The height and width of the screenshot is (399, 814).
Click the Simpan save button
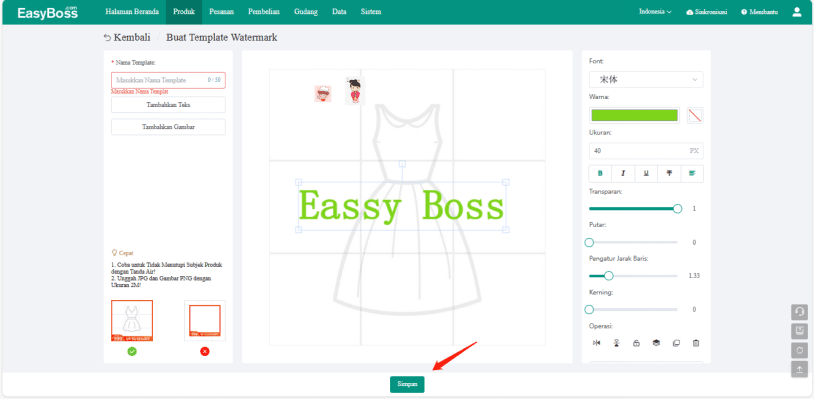[x=407, y=384]
